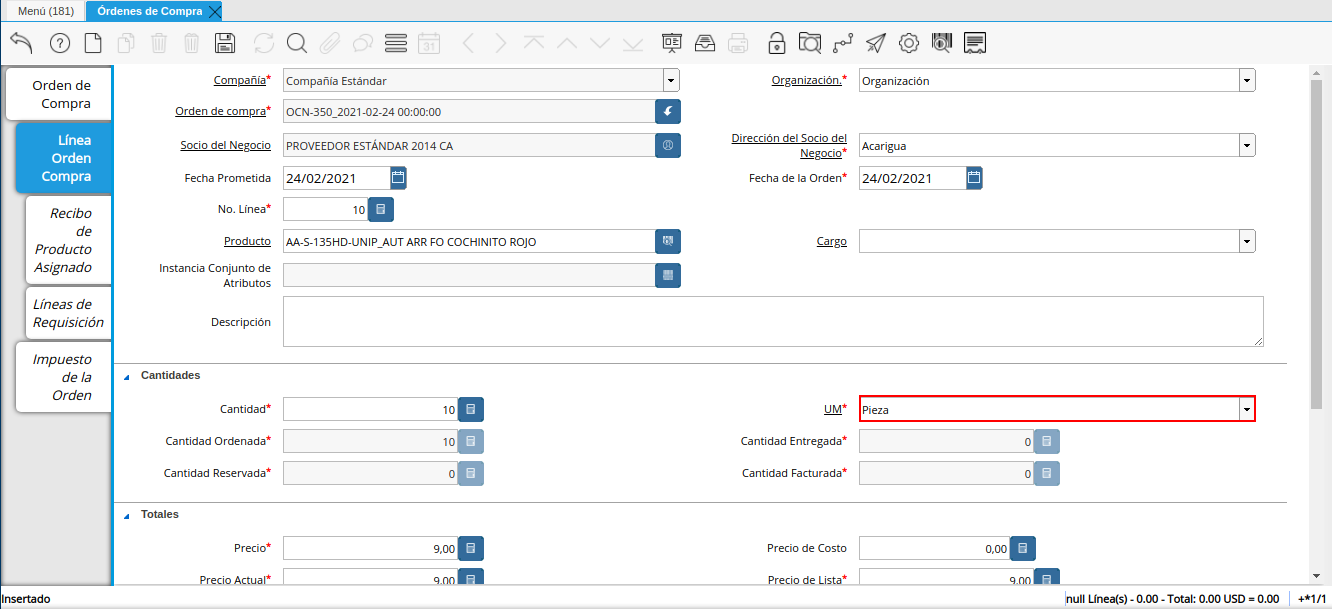
Task: Click the last toolbar certificate icon
Action: (976, 43)
